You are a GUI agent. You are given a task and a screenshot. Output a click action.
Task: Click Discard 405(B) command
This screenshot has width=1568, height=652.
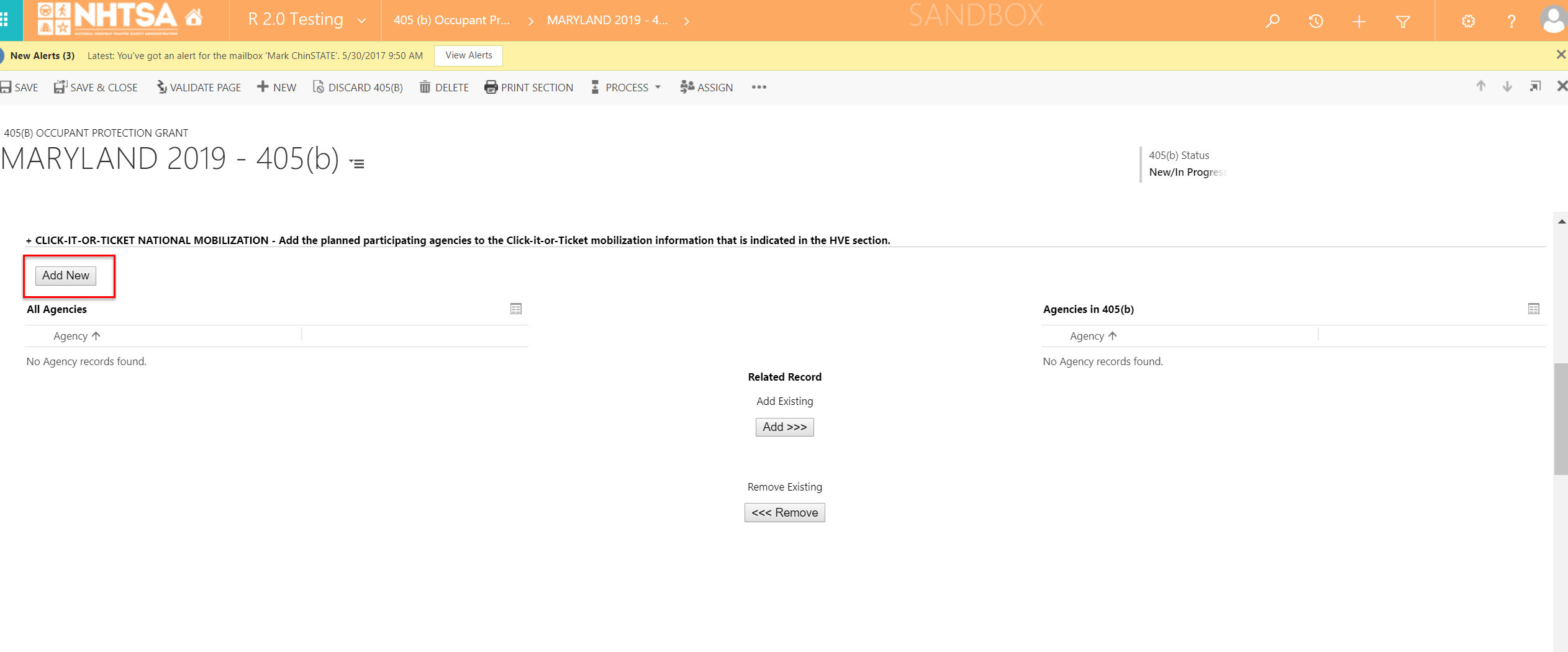click(358, 88)
